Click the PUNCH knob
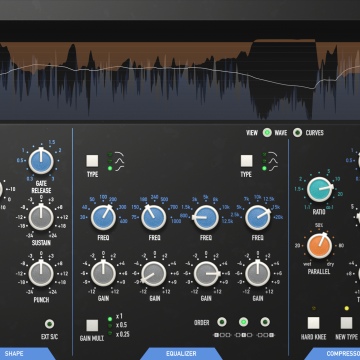 (x=41, y=274)
